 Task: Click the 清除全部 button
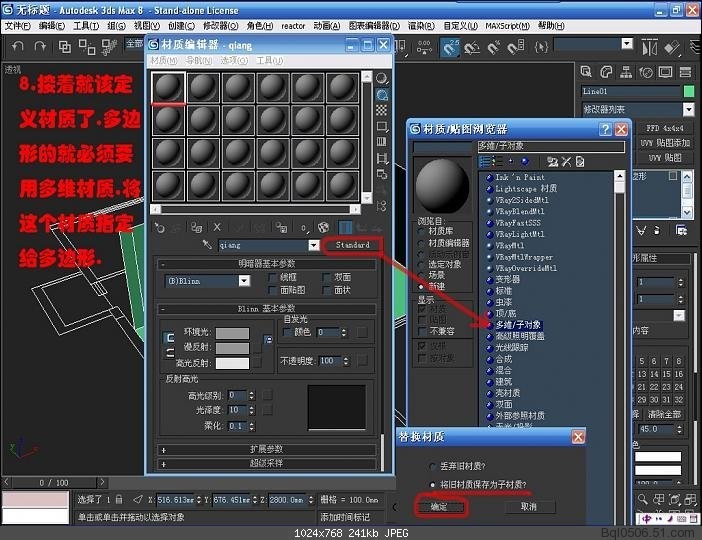pos(664,414)
